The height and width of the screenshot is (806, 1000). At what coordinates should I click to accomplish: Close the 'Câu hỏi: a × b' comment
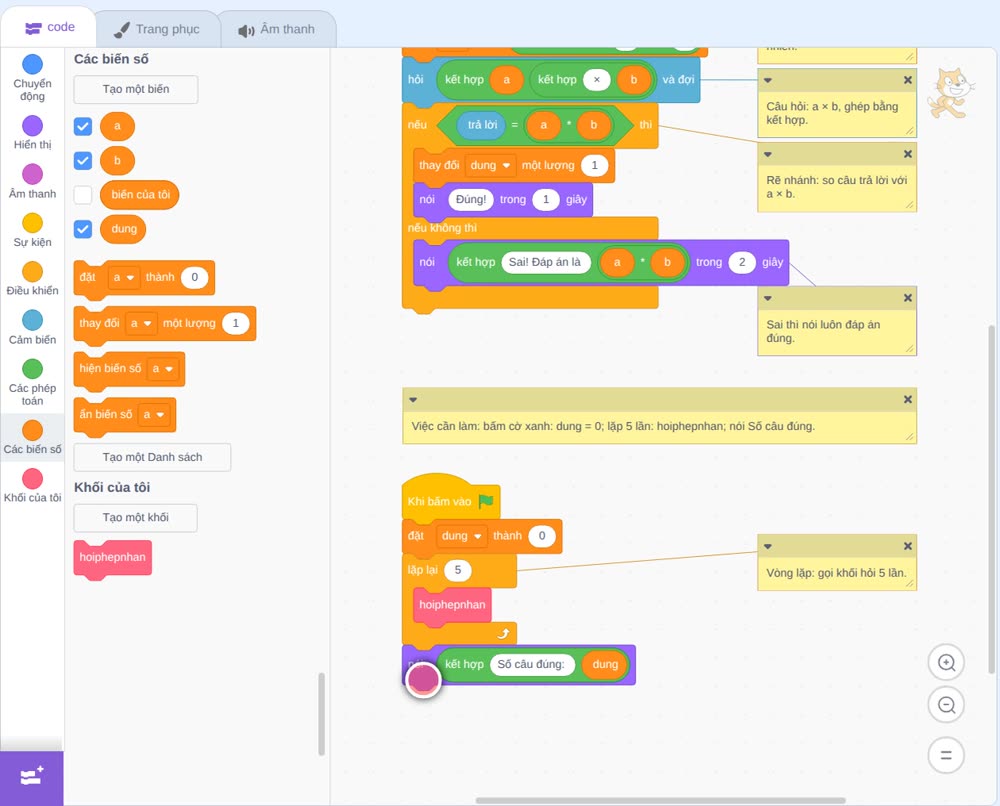point(908,80)
